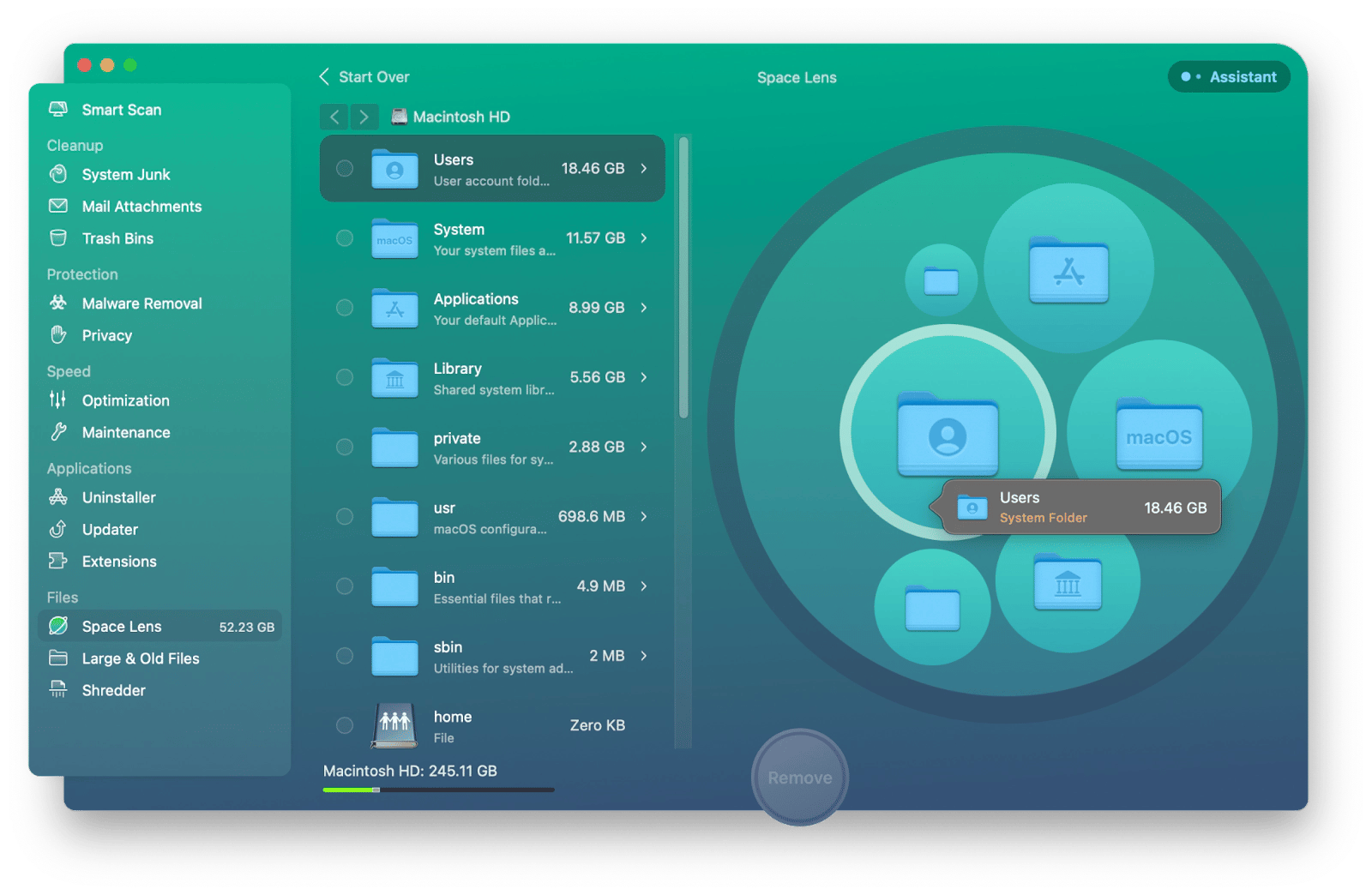Click the small plain folder bubble near Applications

point(942,279)
